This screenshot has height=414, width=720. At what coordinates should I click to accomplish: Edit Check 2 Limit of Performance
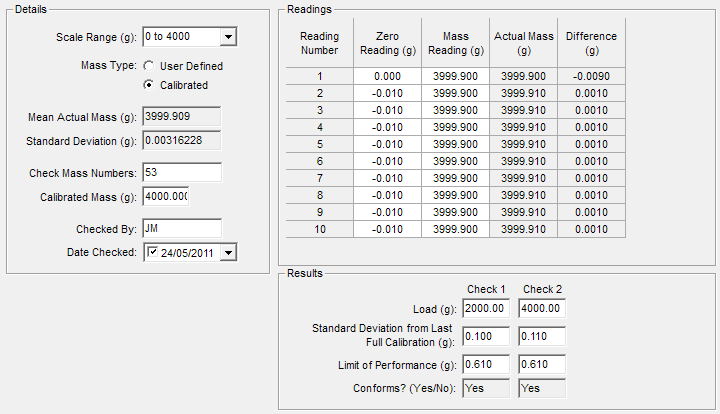pyautogui.click(x=542, y=365)
